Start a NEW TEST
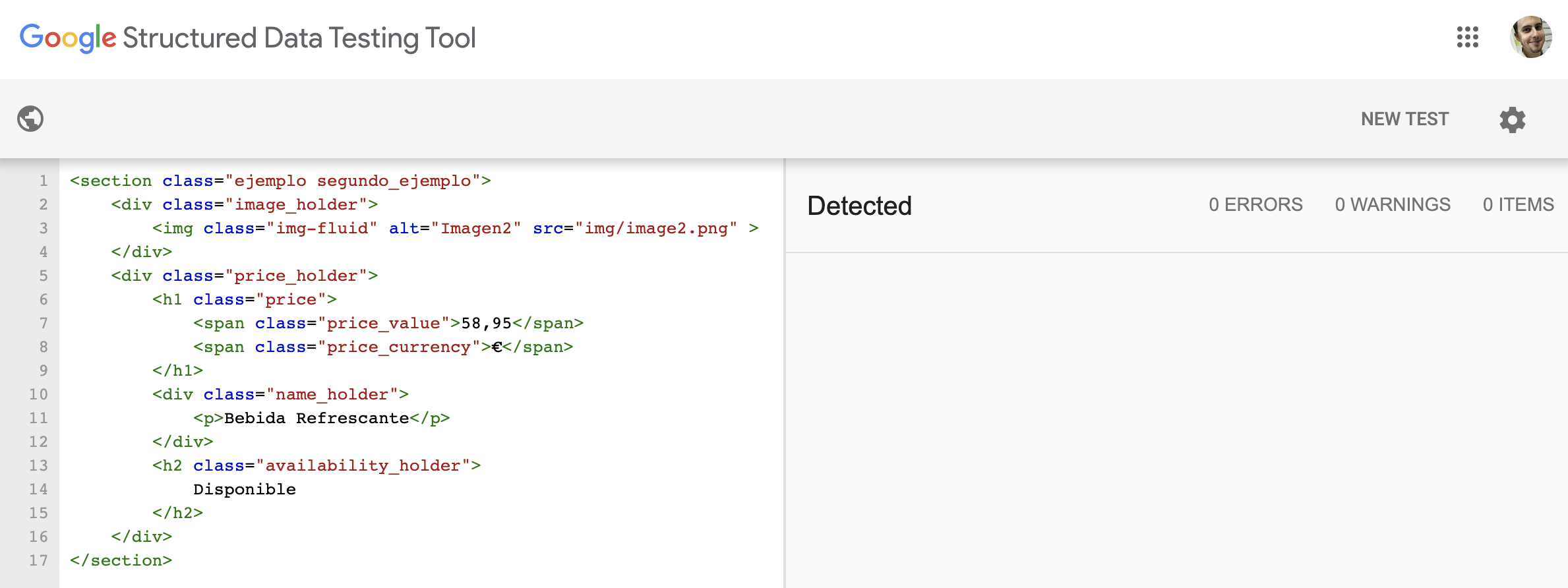 click(x=1404, y=119)
